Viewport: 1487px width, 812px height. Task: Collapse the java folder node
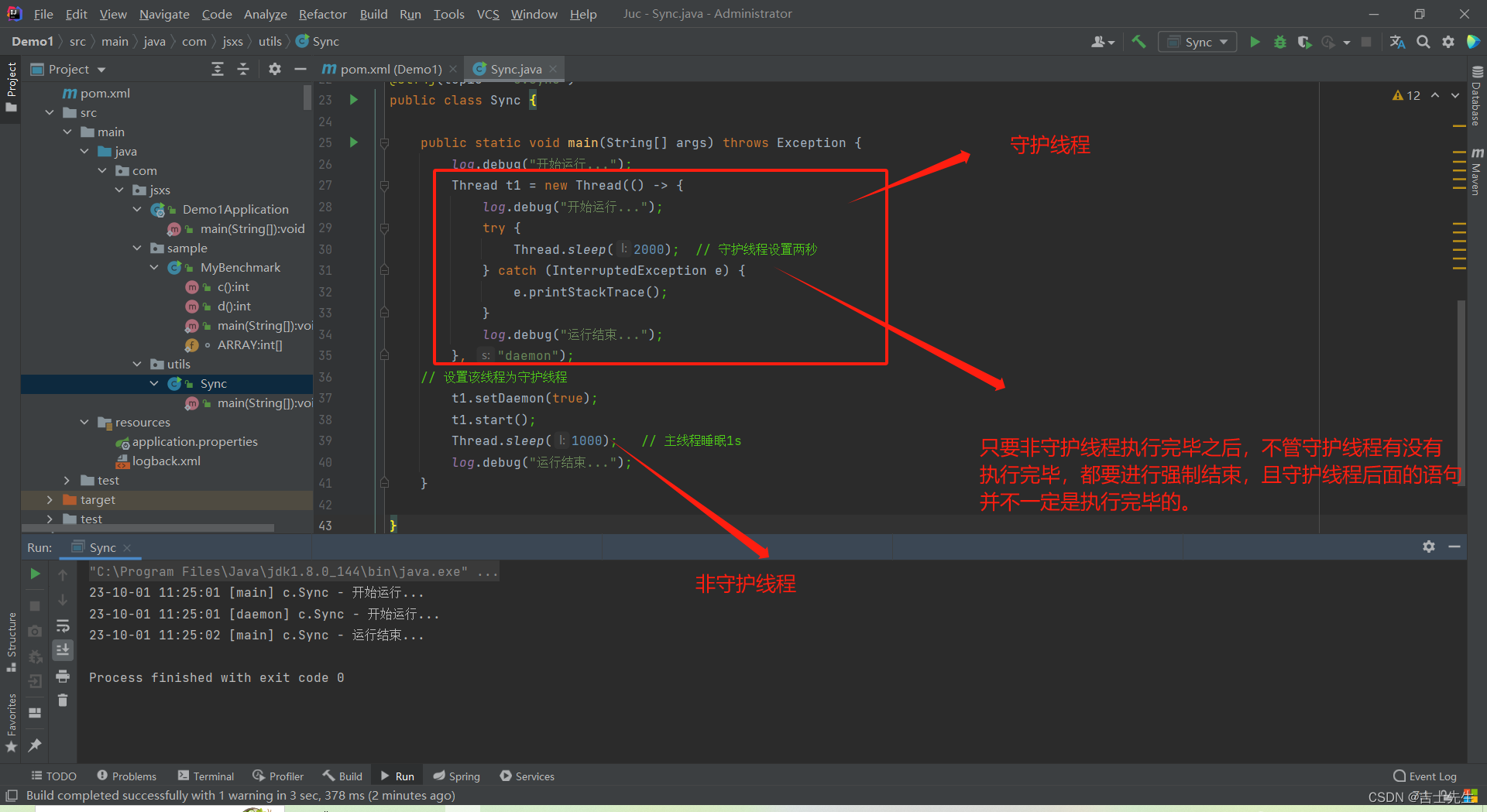[85, 152]
